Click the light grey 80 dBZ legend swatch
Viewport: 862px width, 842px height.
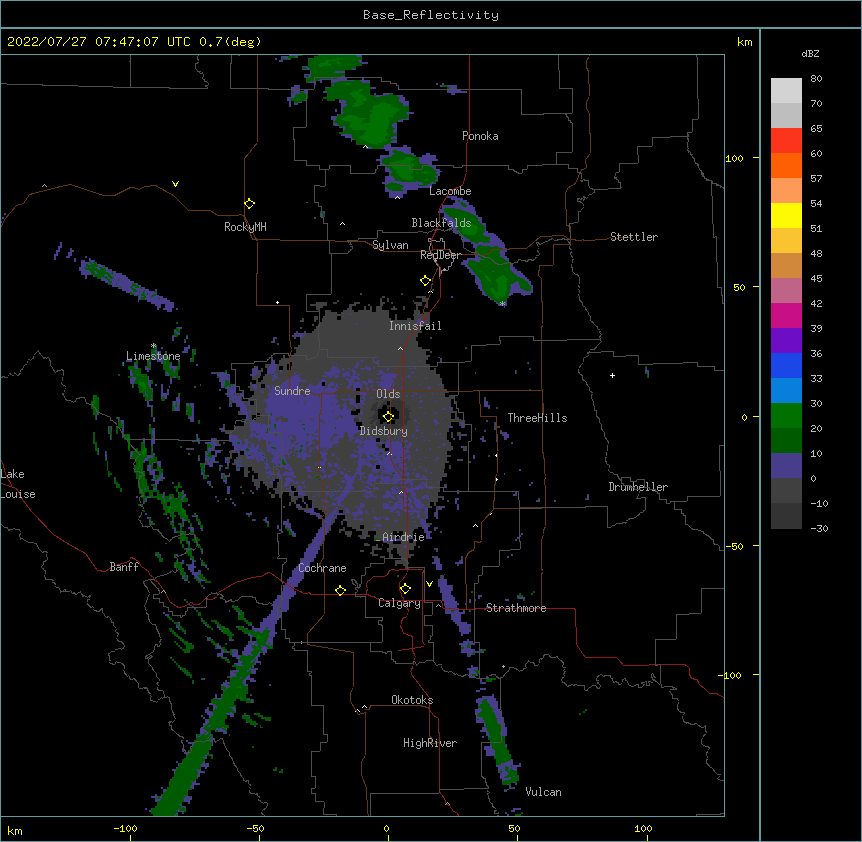coord(786,90)
